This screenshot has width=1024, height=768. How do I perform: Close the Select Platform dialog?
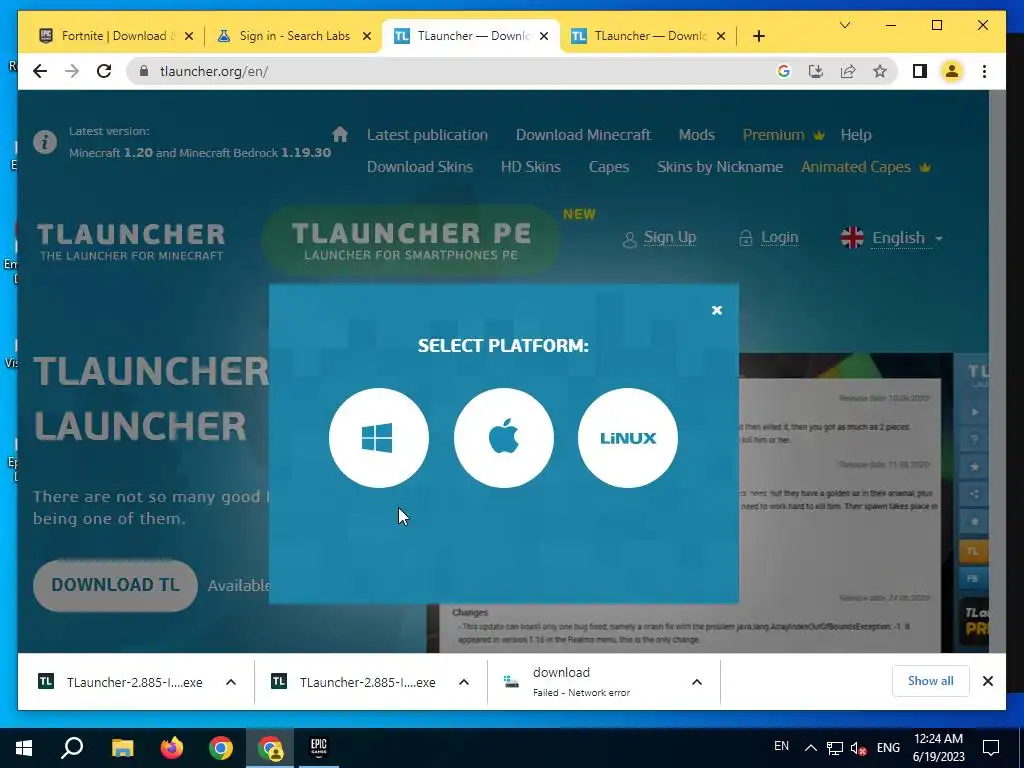[716, 310]
